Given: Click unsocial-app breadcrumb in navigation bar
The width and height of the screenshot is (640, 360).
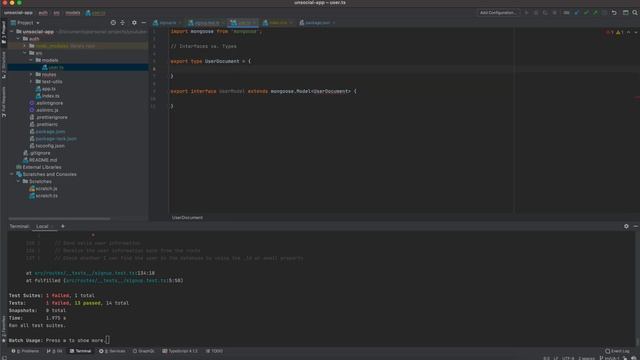Looking at the screenshot, I should [18, 13].
